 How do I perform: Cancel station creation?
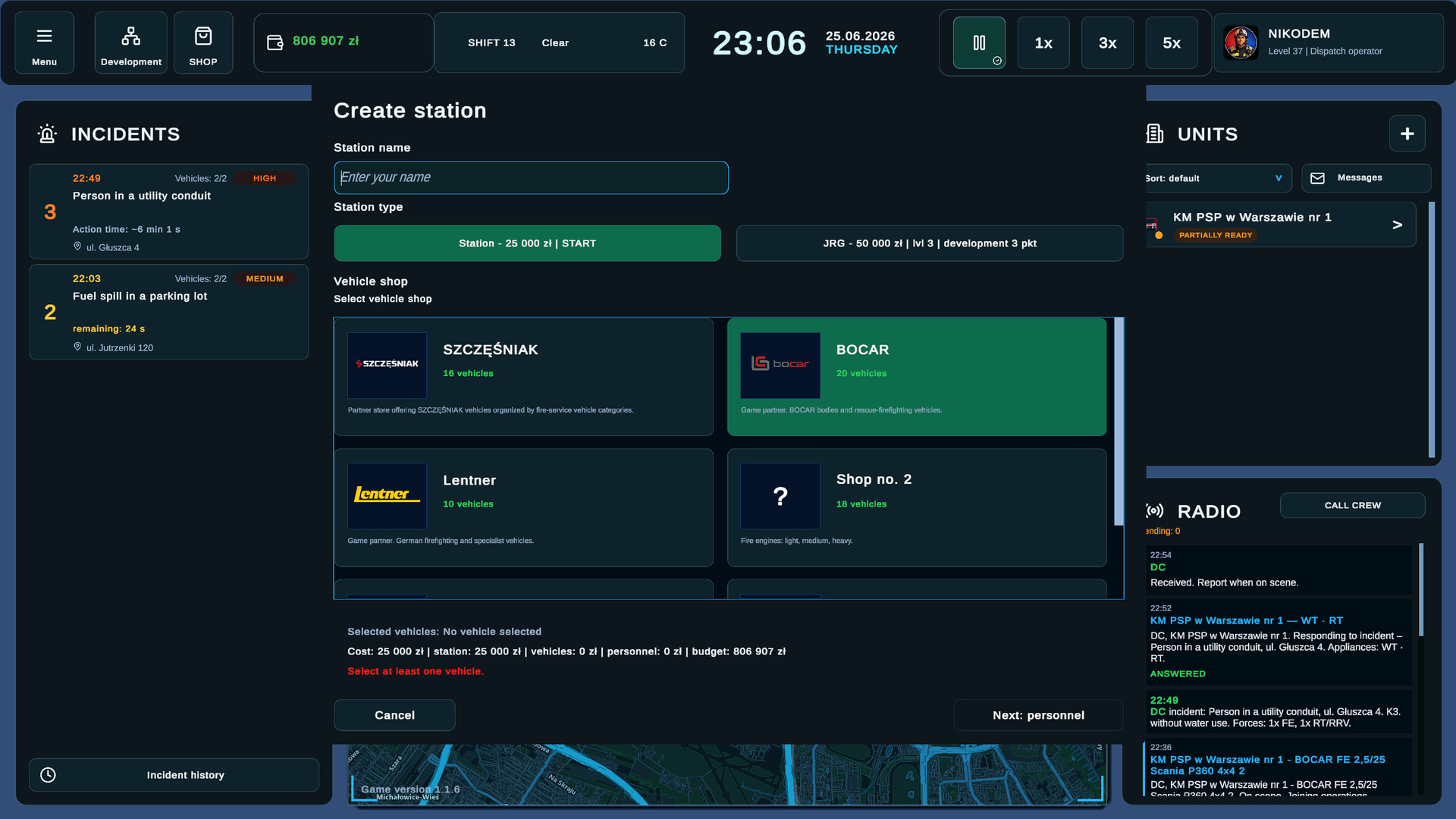(394, 715)
